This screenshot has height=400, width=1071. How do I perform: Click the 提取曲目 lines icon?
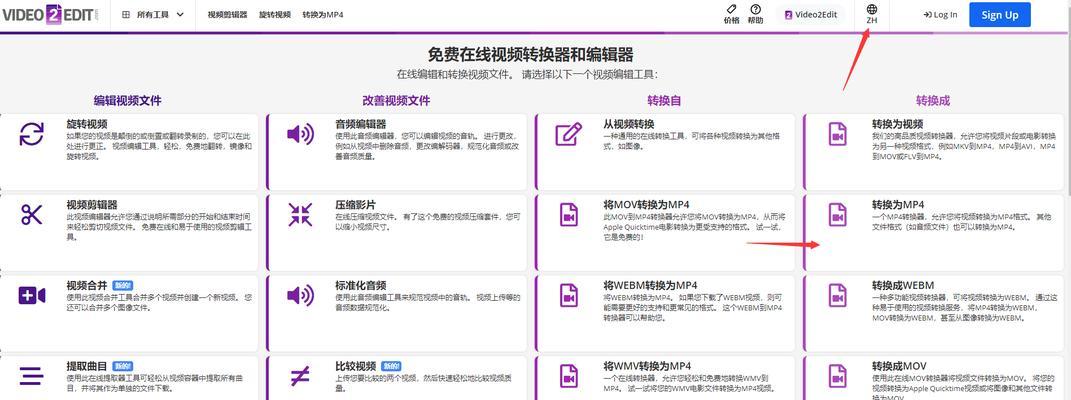coord(31,375)
